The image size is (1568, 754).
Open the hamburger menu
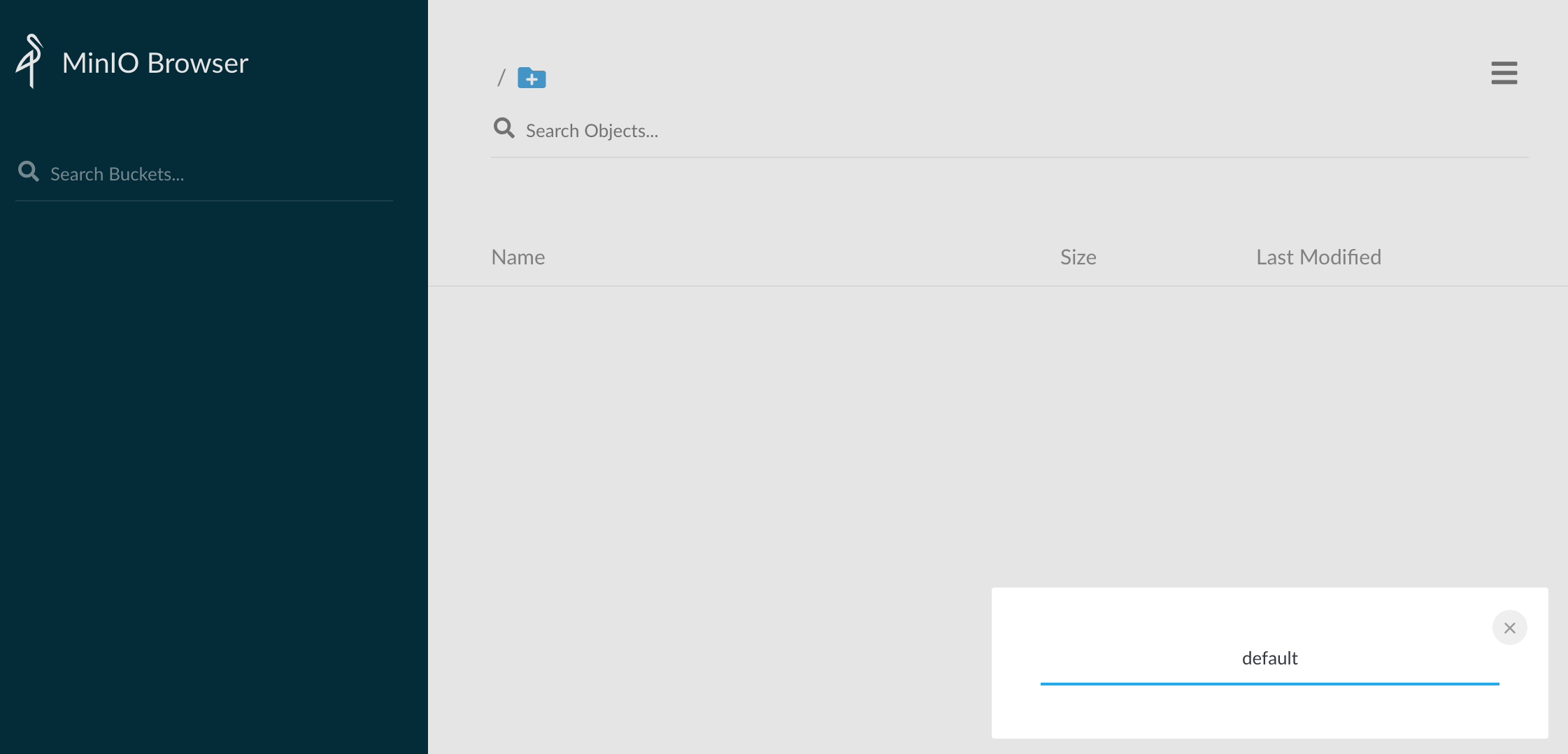[x=1504, y=73]
